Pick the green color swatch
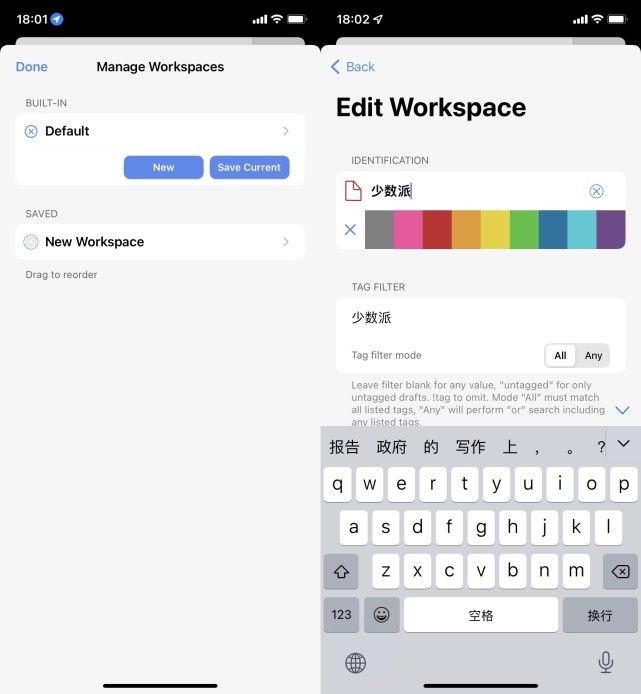The image size is (641, 694). click(524, 229)
